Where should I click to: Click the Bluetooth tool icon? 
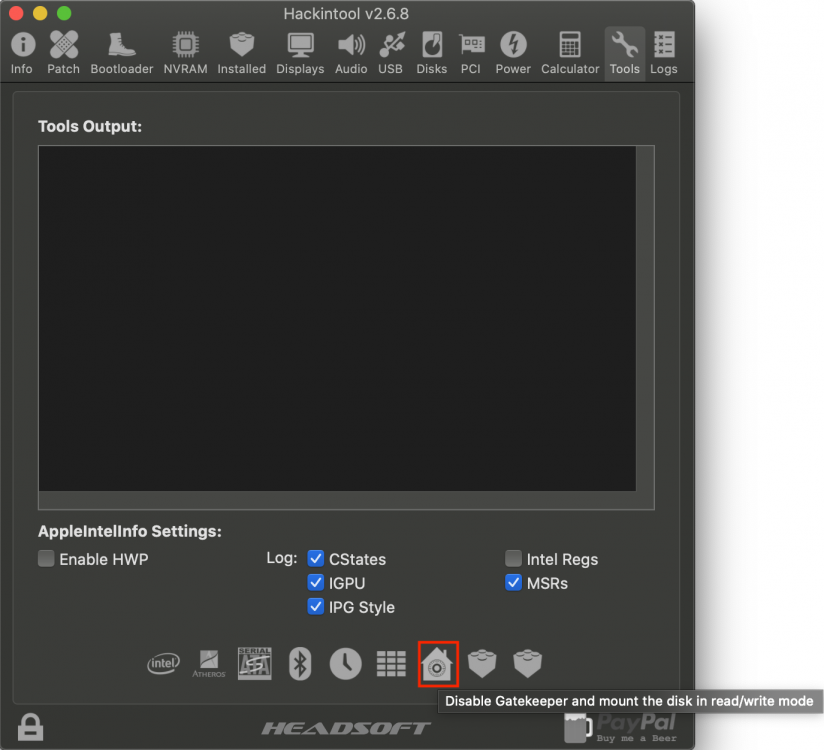pos(300,663)
